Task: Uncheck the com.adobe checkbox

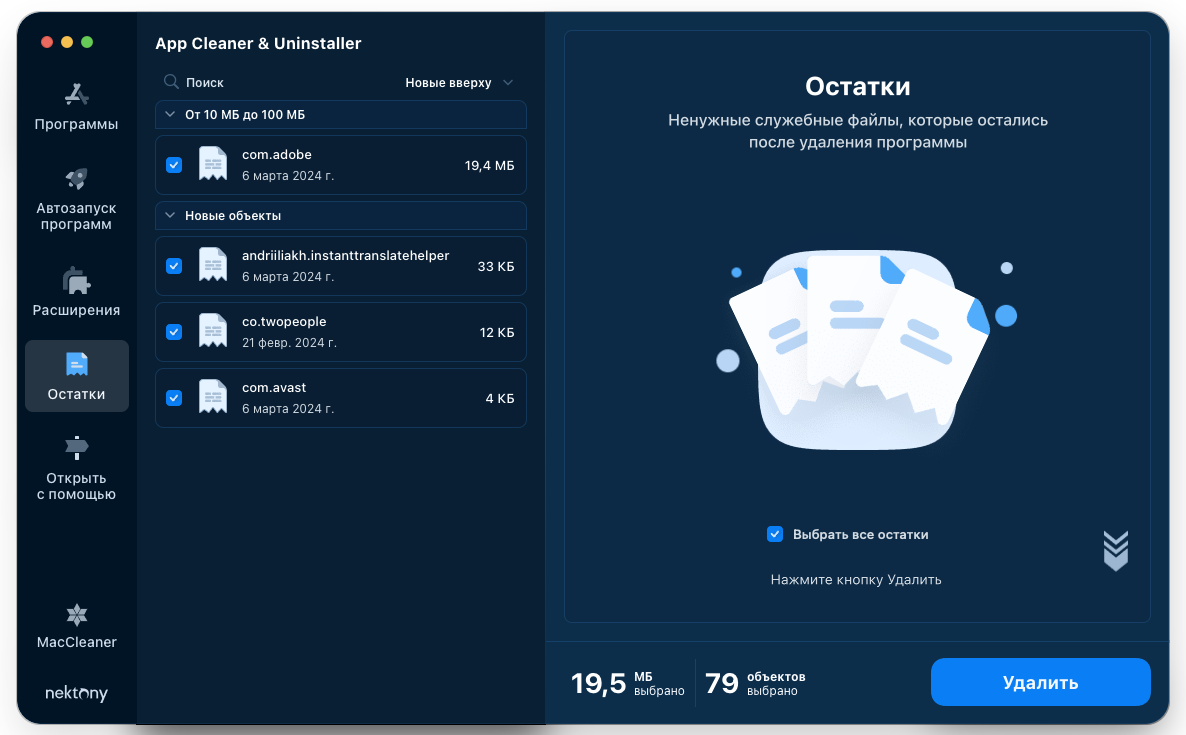Action: pyautogui.click(x=174, y=165)
